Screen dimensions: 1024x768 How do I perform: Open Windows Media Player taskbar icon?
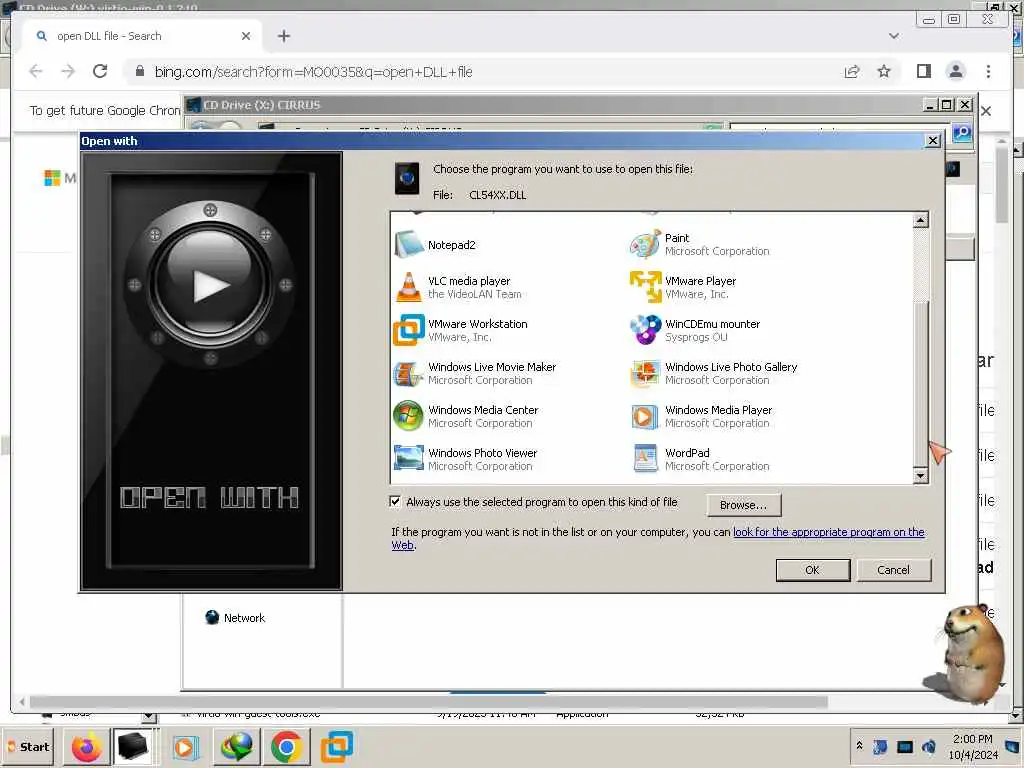tap(185, 746)
